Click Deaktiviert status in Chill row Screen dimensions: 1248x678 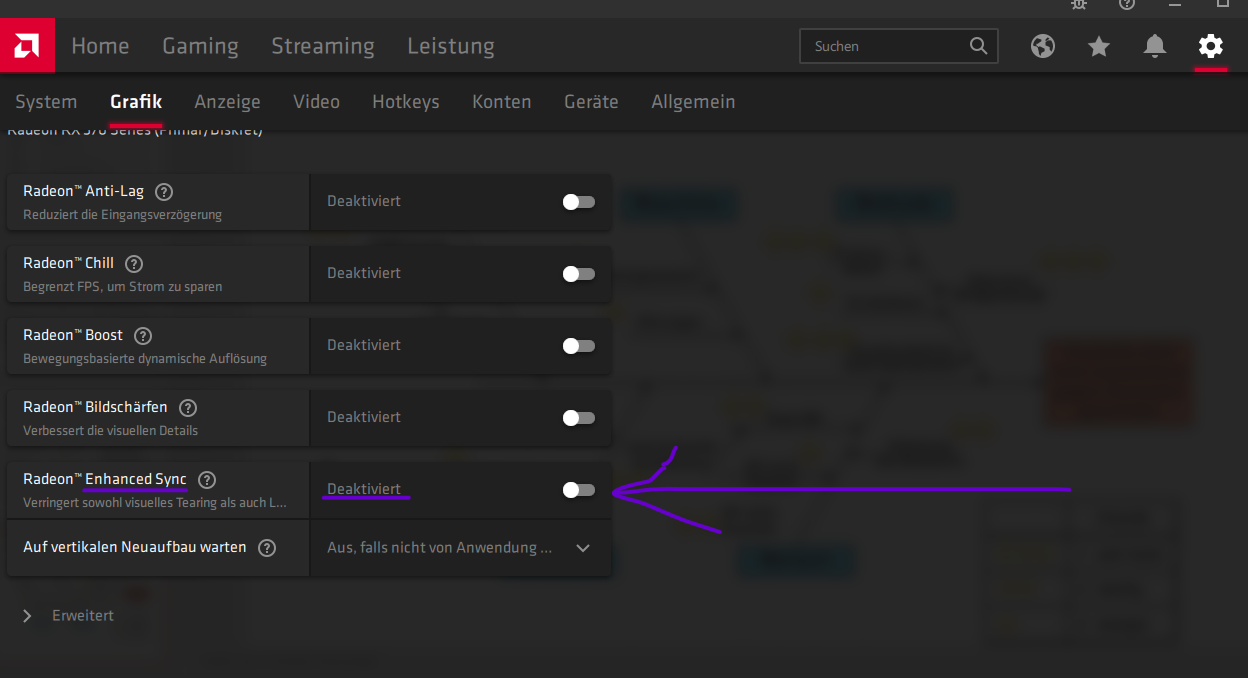click(364, 273)
